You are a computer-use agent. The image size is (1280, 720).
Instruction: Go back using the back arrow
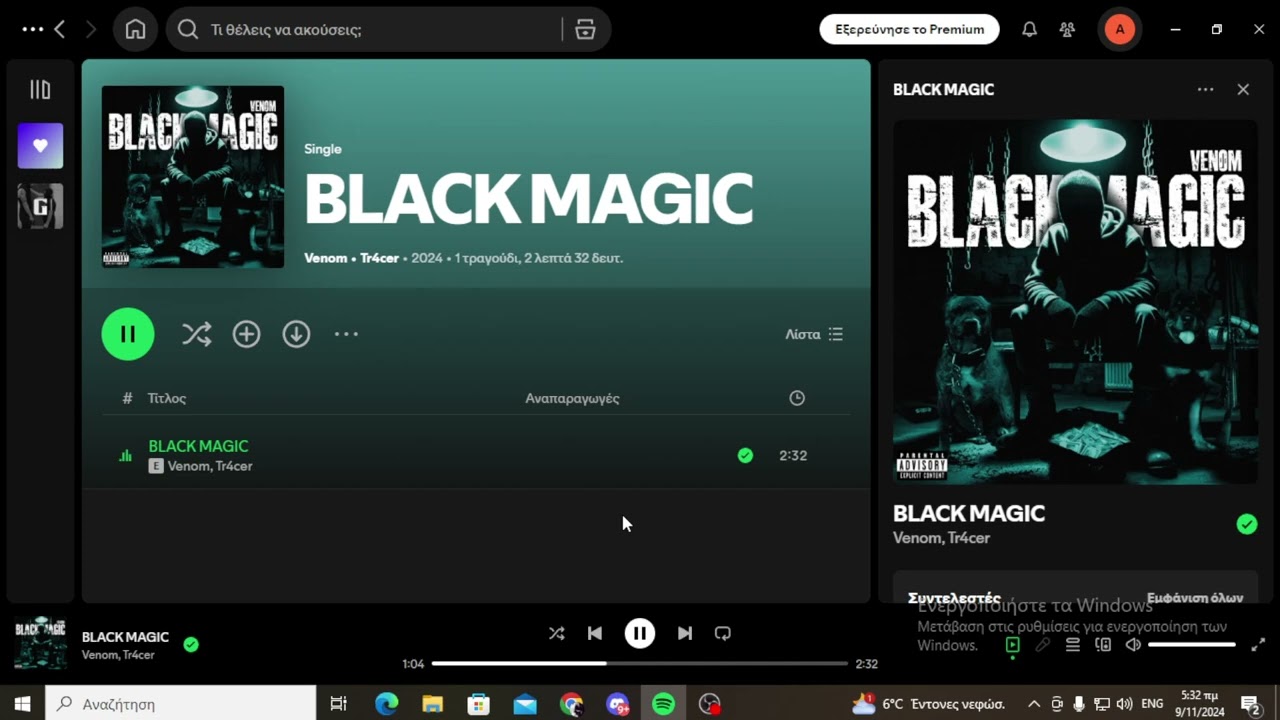60,30
